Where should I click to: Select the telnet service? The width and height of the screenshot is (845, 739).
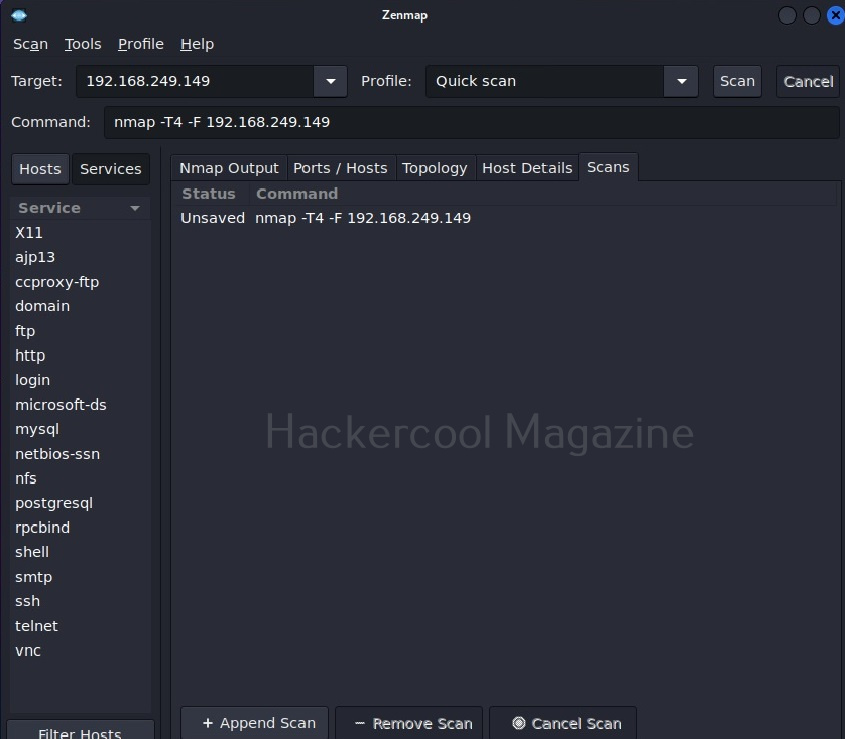coord(80,626)
